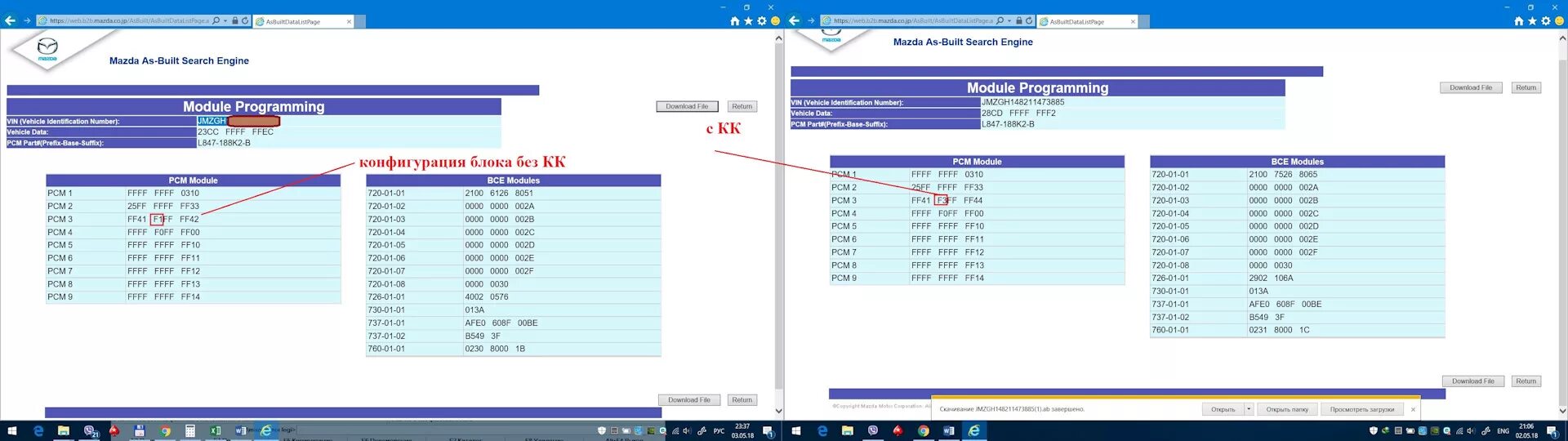Click right window address bar URL
This screenshot has width=1568, height=441.
coord(913,21)
